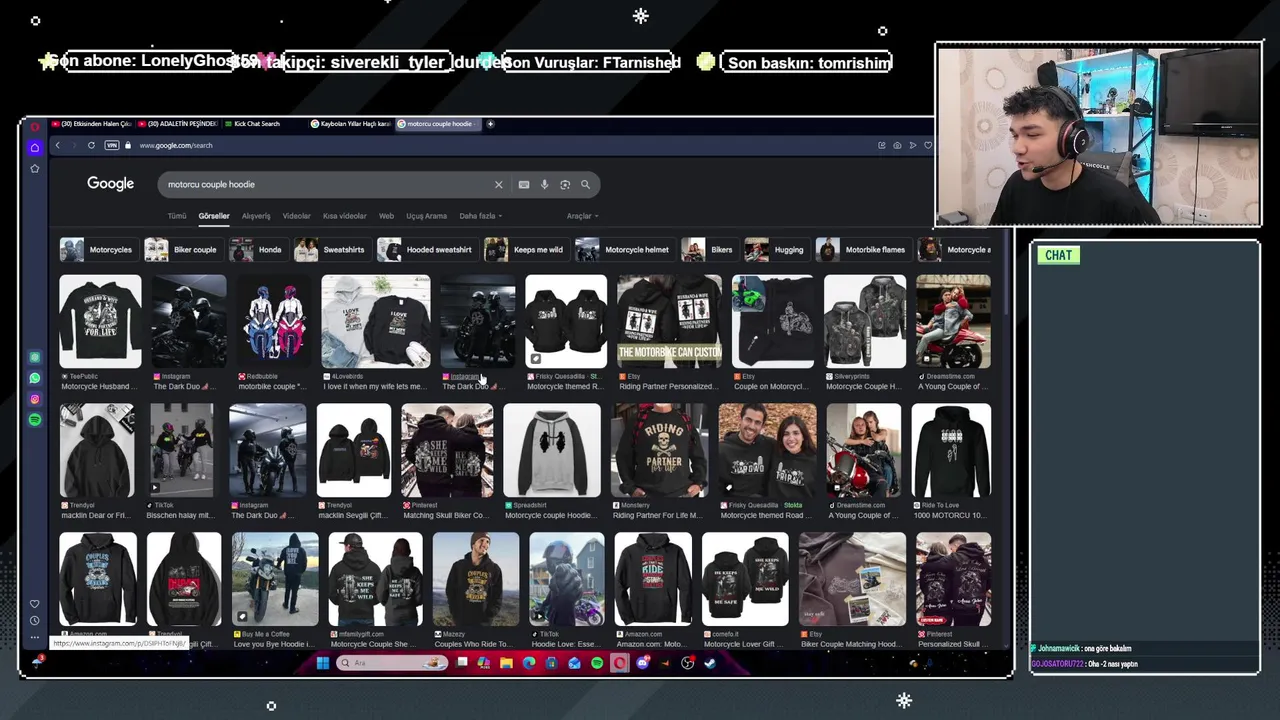Click the browser snapshot camera icon

[897, 145]
